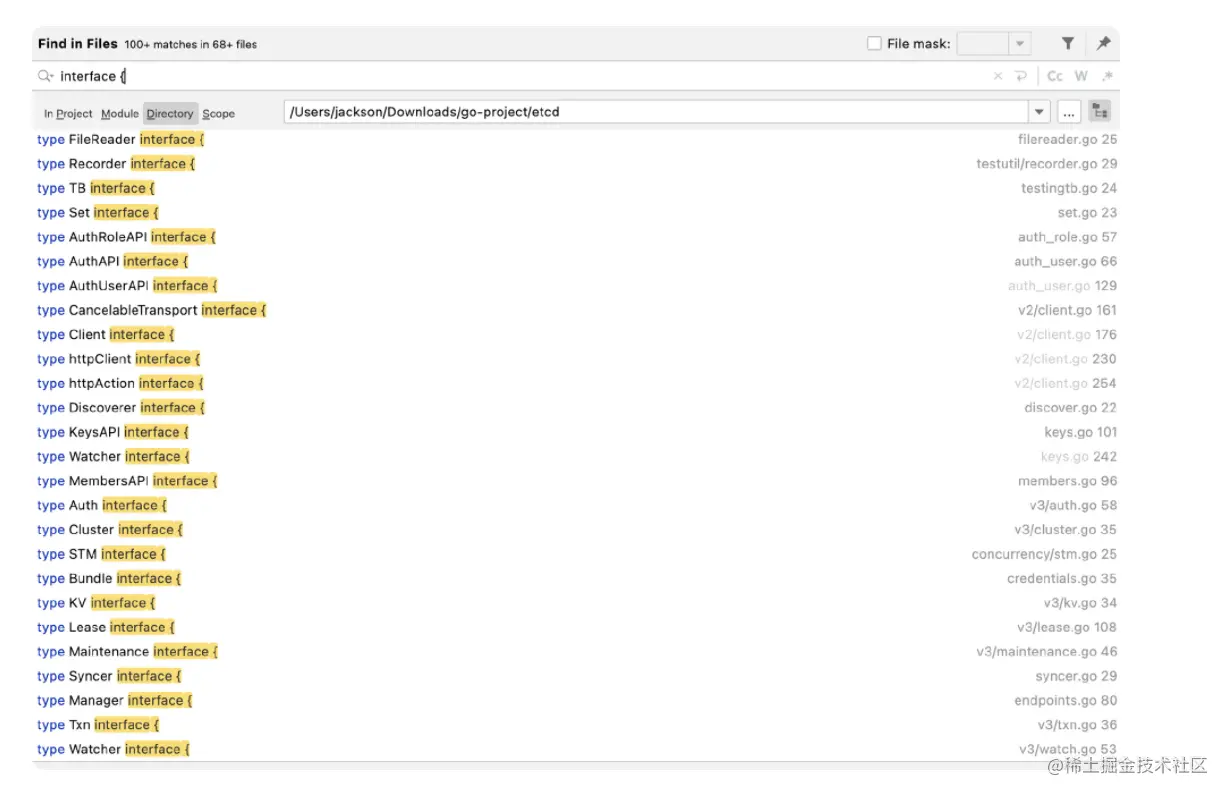This screenshot has width=1230, height=798.
Task: Select the KeysAPI interface result row
Action: [x=113, y=432]
